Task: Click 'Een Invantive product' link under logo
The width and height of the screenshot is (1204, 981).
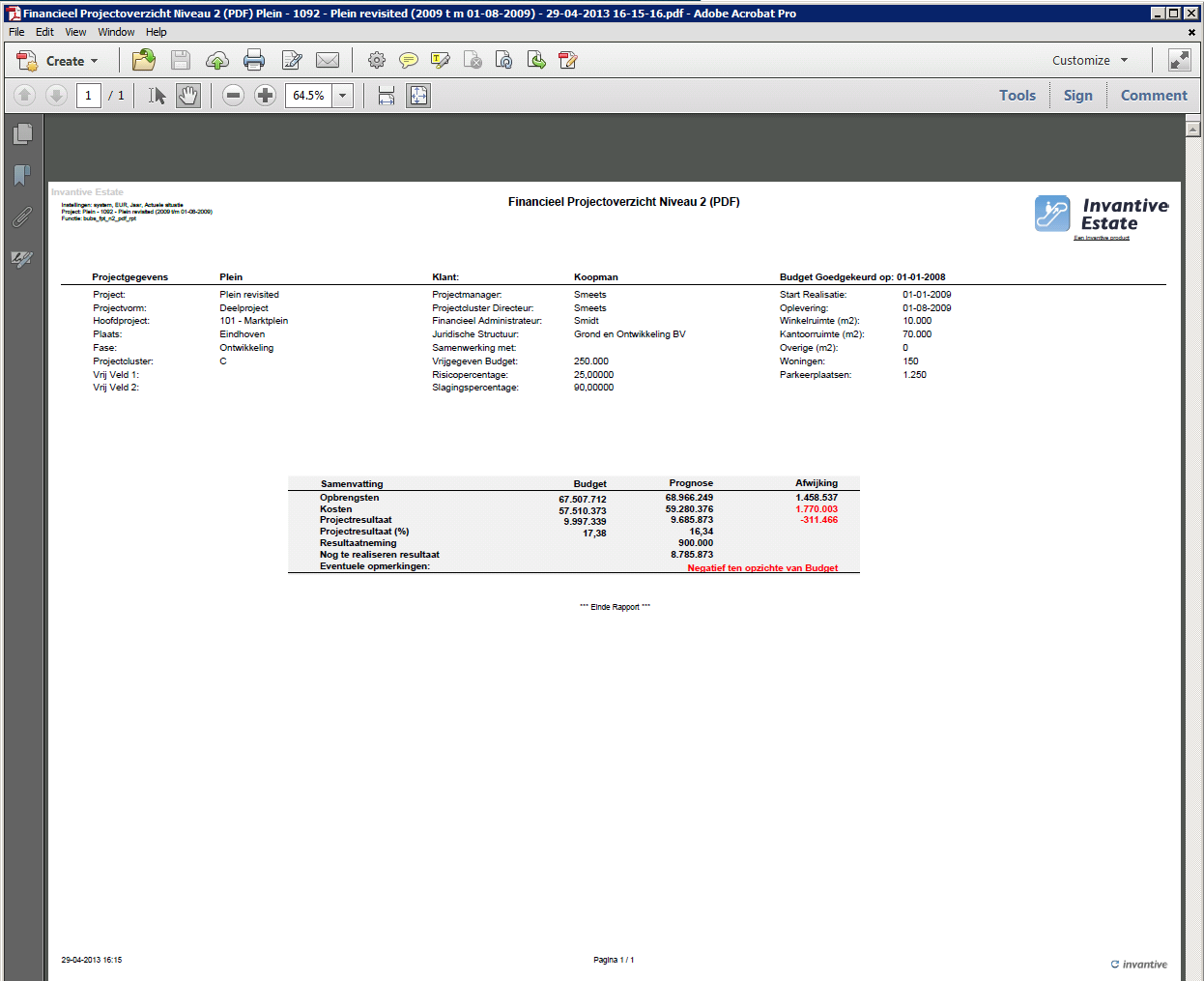Action: pos(1102,238)
